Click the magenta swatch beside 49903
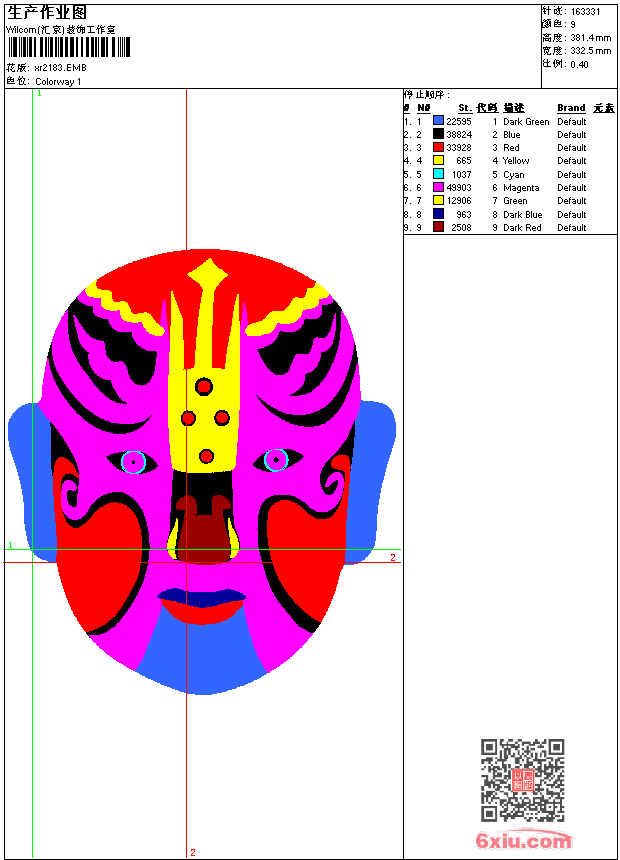The height and width of the screenshot is (860, 620). click(438, 187)
